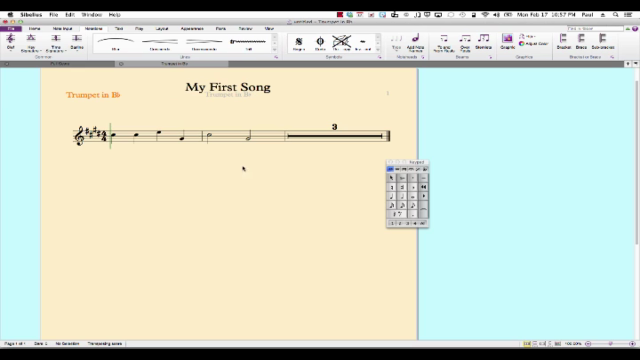Click the Transposing score status bar entry

[105, 344]
